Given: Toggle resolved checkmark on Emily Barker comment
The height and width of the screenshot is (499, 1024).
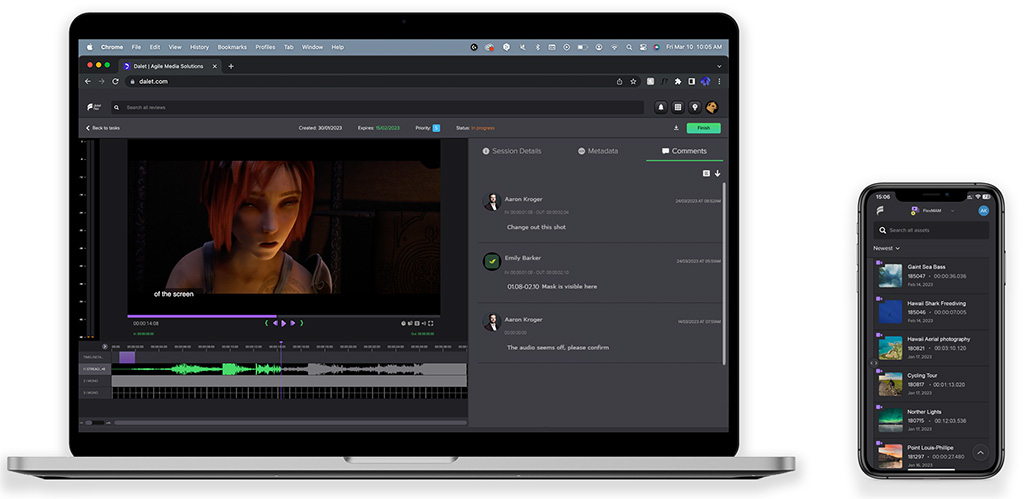Looking at the screenshot, I should pos(491,261).
